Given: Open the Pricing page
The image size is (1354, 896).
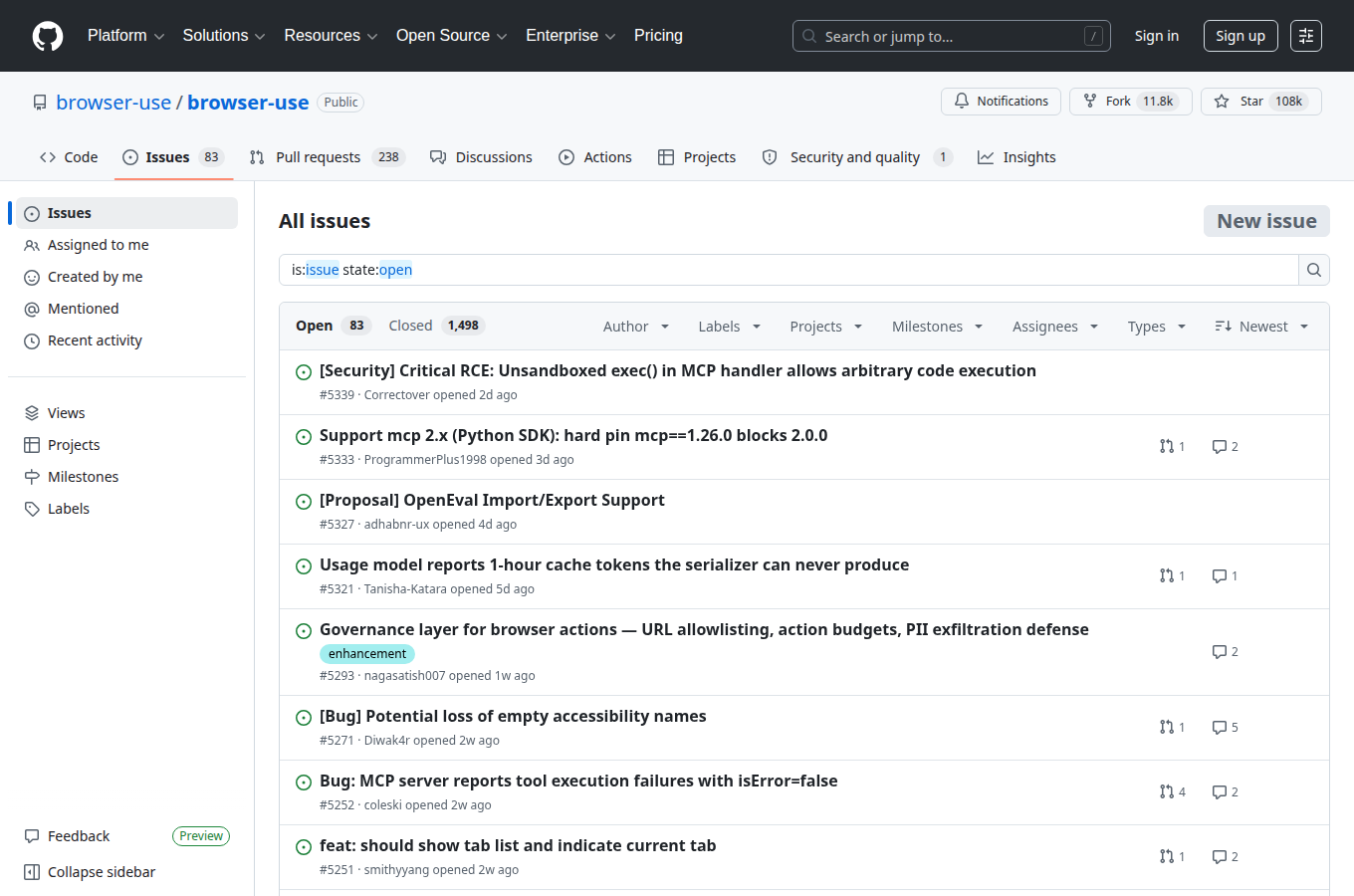Looking at the screenshot, I should 658,36.
